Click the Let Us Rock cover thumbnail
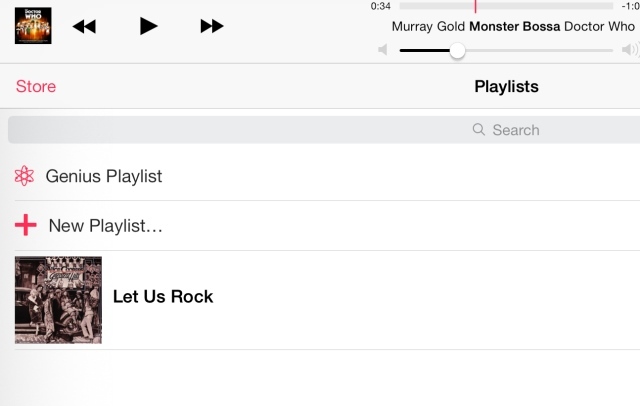The image size is (640, 406). (x=58, y=300)
